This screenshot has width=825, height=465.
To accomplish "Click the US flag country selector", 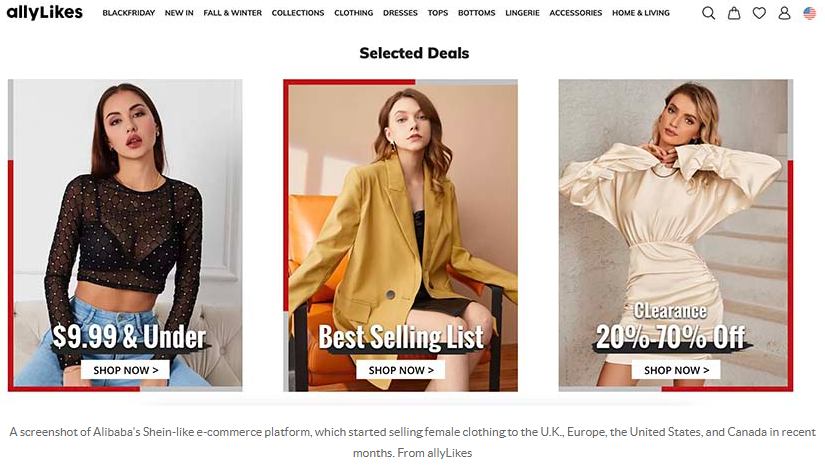I will point(809,13).
